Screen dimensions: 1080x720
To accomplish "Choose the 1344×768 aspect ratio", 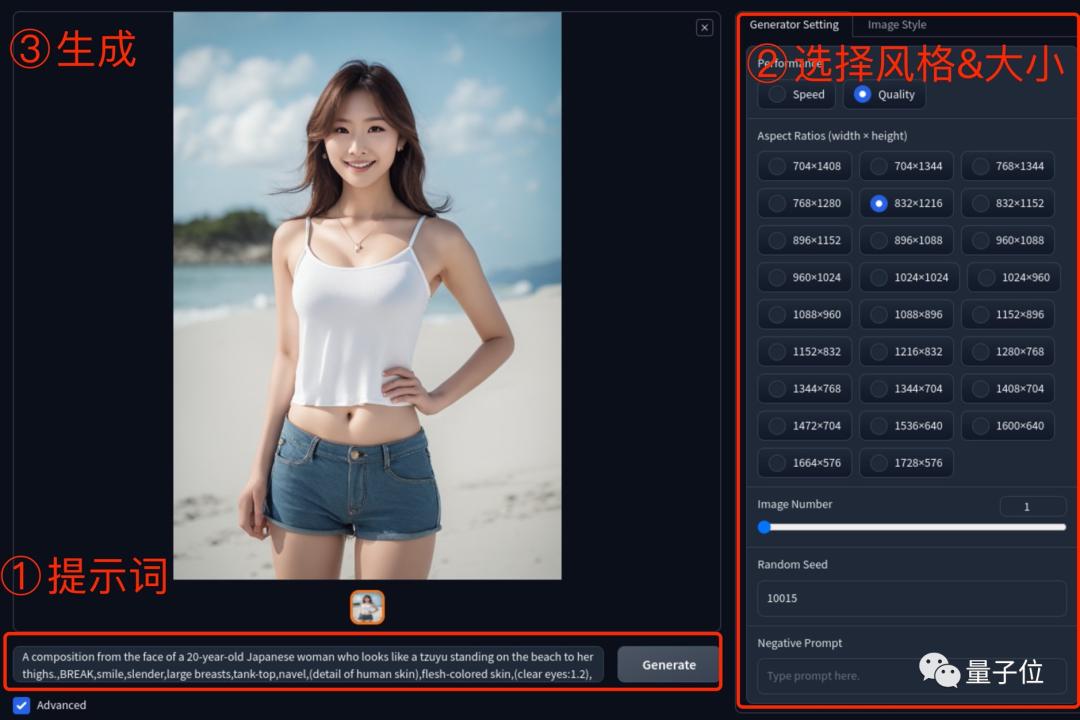I will pyautogui.click(x=804, y=389).
